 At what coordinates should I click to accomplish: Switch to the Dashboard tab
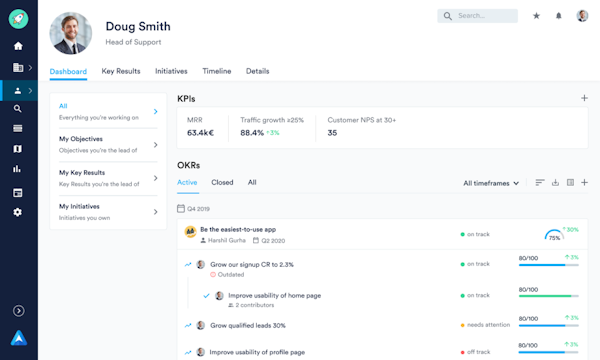(x=68, y=72)
